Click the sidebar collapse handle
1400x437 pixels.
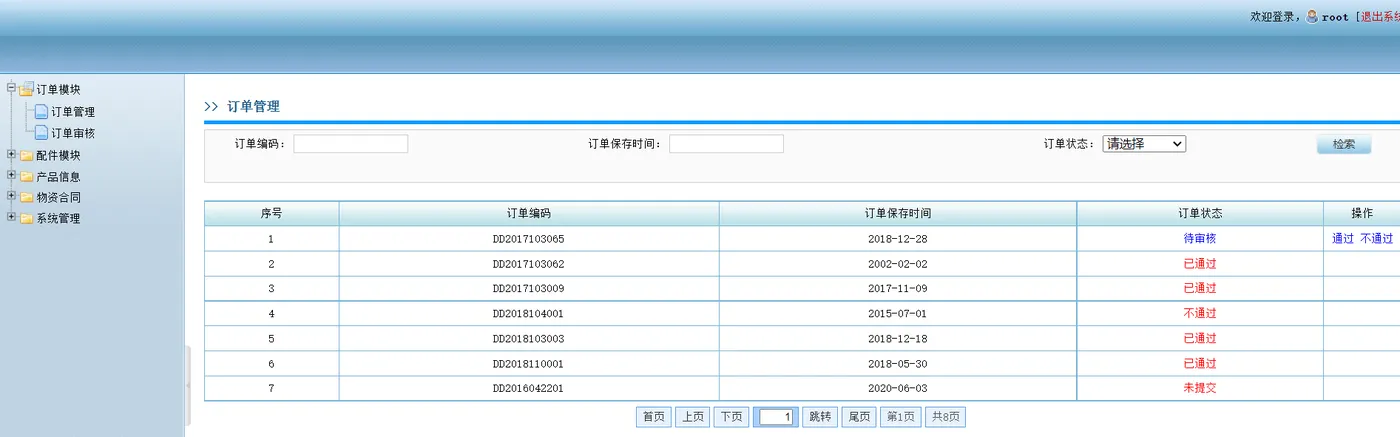187,386
